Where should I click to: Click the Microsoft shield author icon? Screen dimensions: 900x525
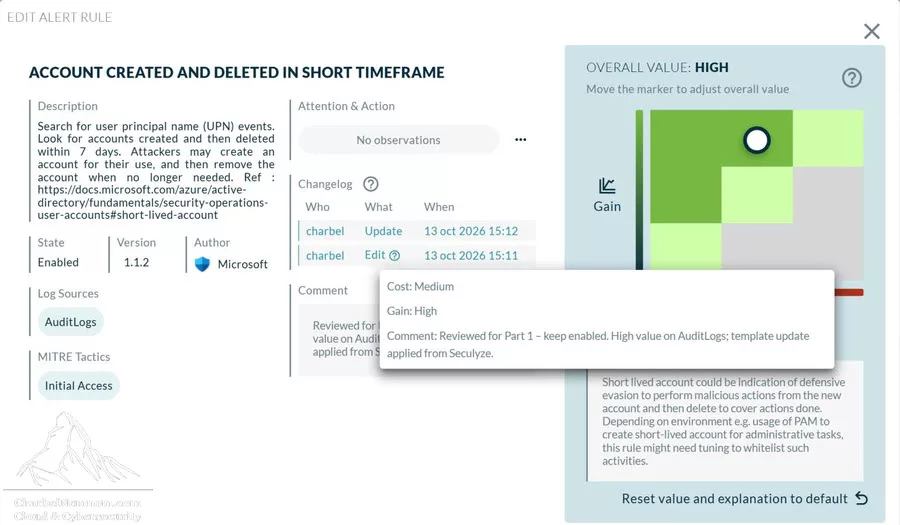point(202,264)
